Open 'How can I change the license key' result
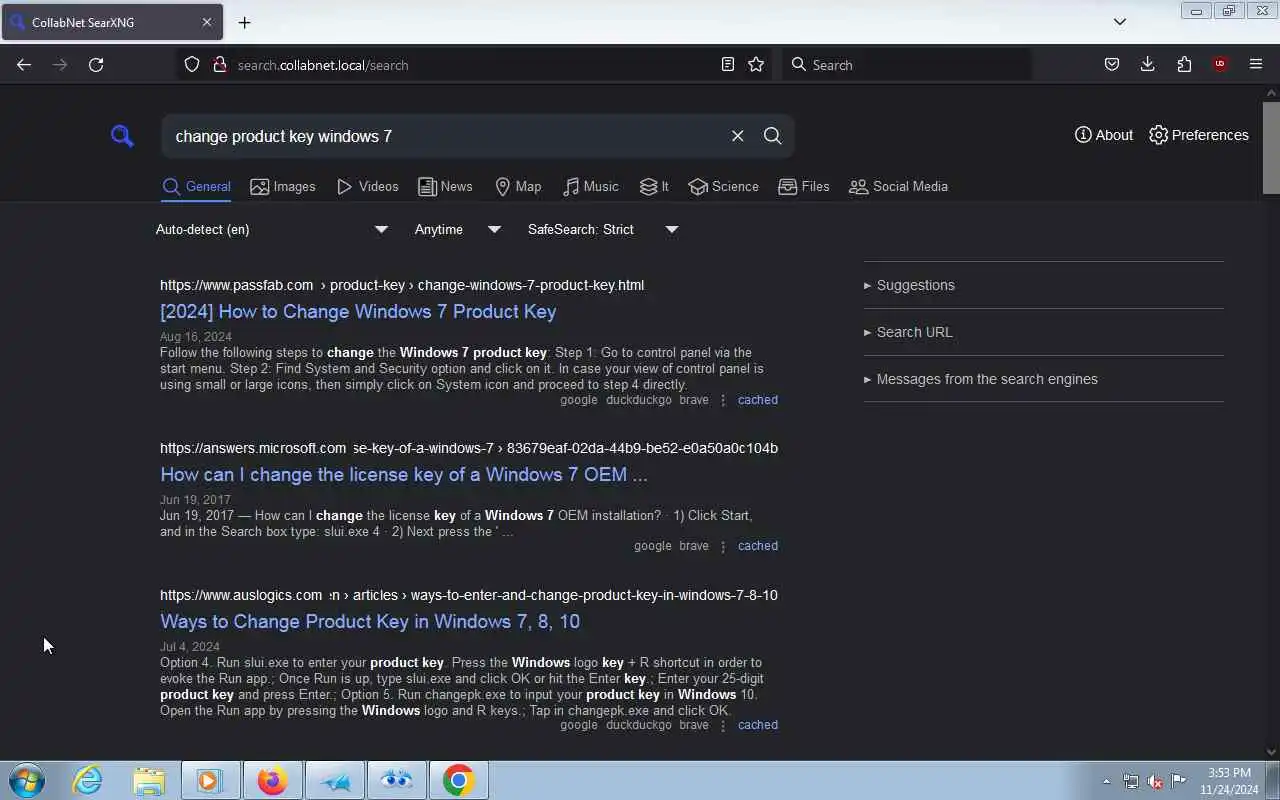Viewport: 1280px width, 800px height. click(404, 474)
